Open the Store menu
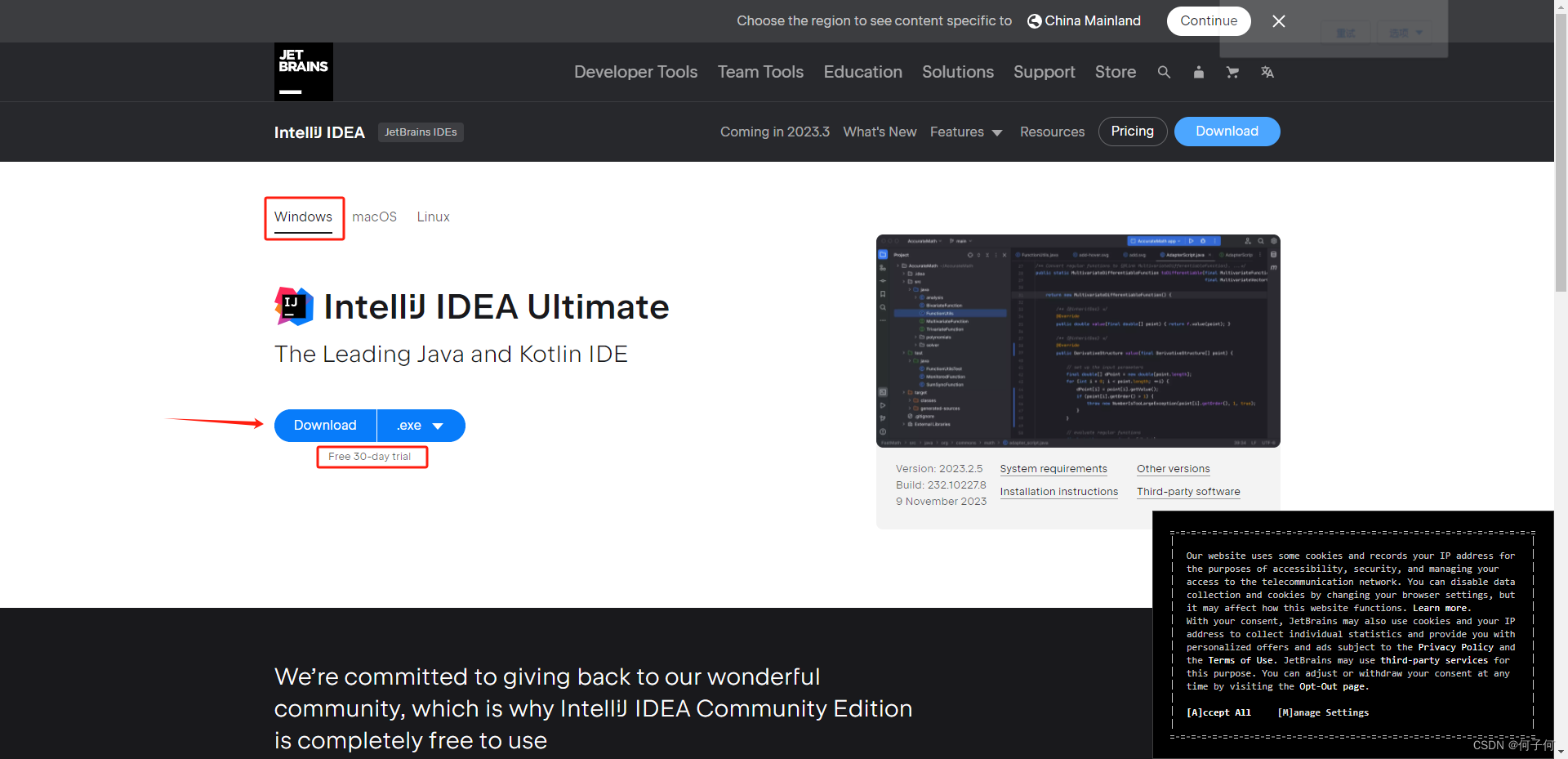This screenshot has height=759, width=1568. [1116, 72]
